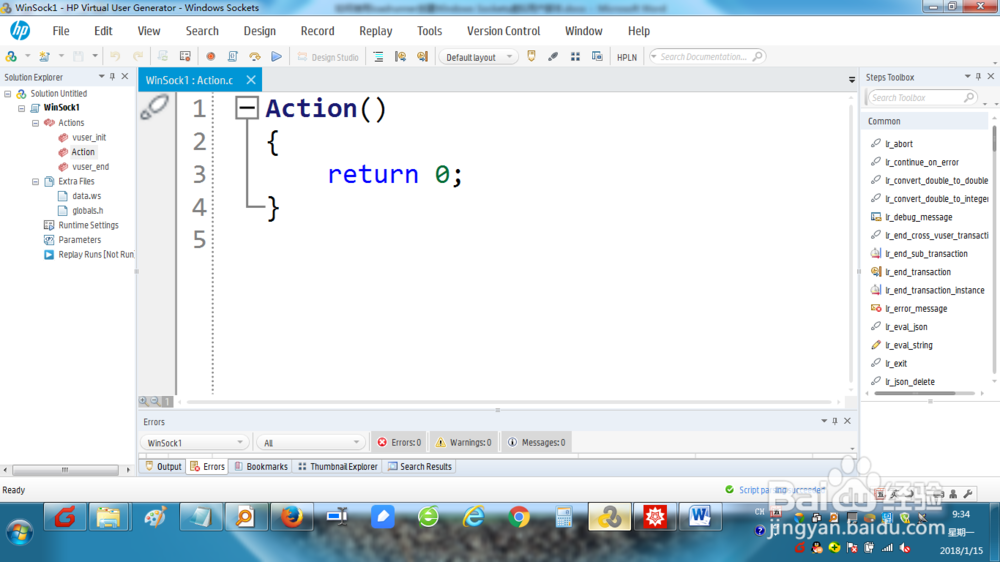Image resolution: width=1000 pixels, height=562 pixels.
Task: Click the lr_abort step icon
Action: [876, 144]
